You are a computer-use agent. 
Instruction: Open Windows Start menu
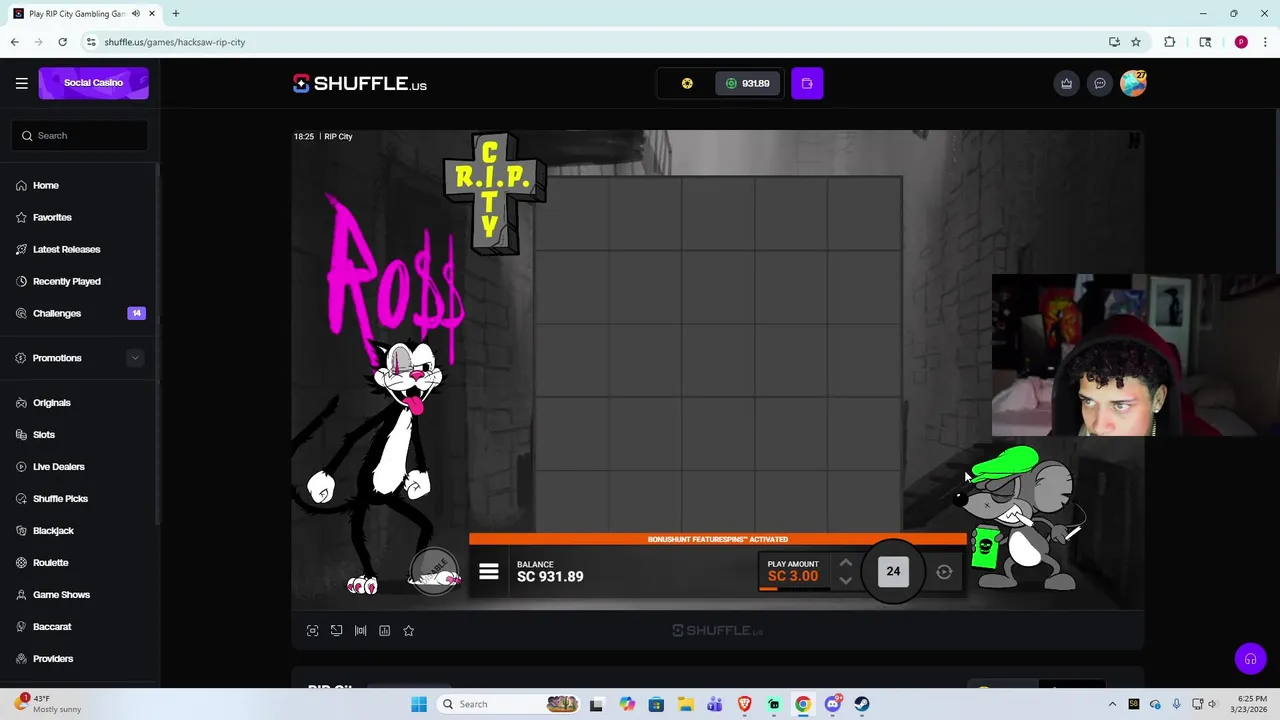[x=419, y=704]
